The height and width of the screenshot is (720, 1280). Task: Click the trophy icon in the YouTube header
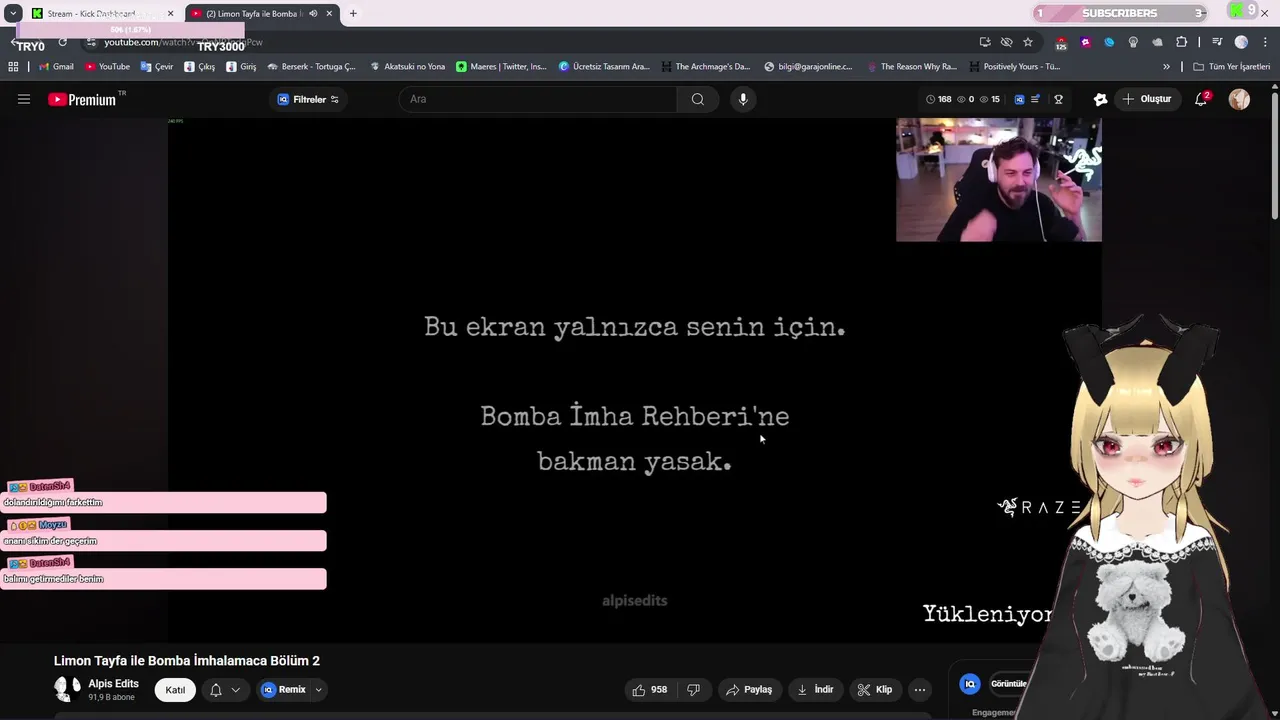pyautogui.click(x=1058, y=99)
